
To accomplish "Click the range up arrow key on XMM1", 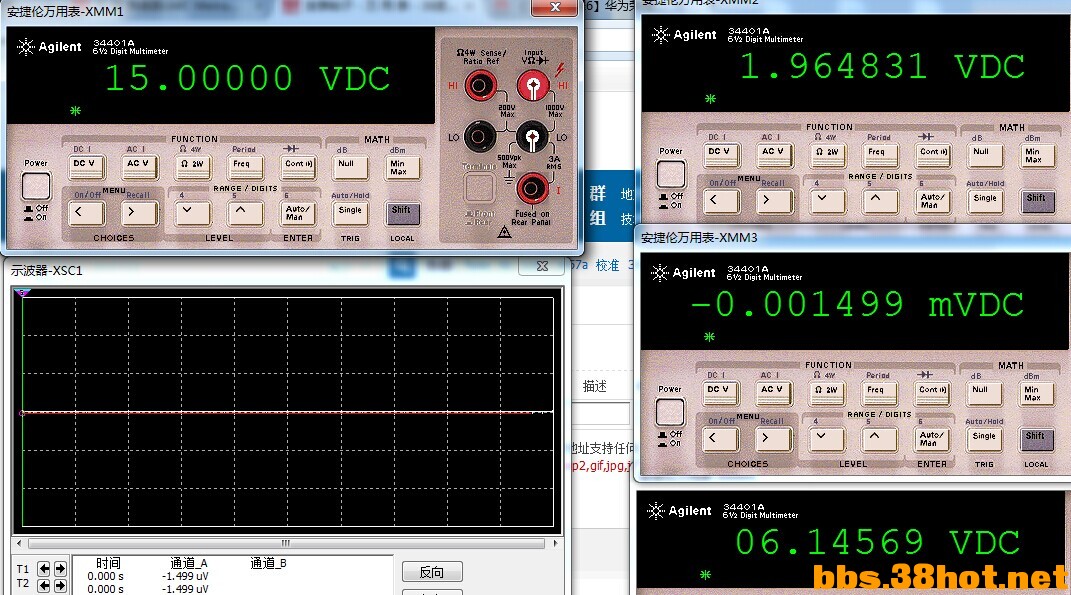I will point(245,213).
